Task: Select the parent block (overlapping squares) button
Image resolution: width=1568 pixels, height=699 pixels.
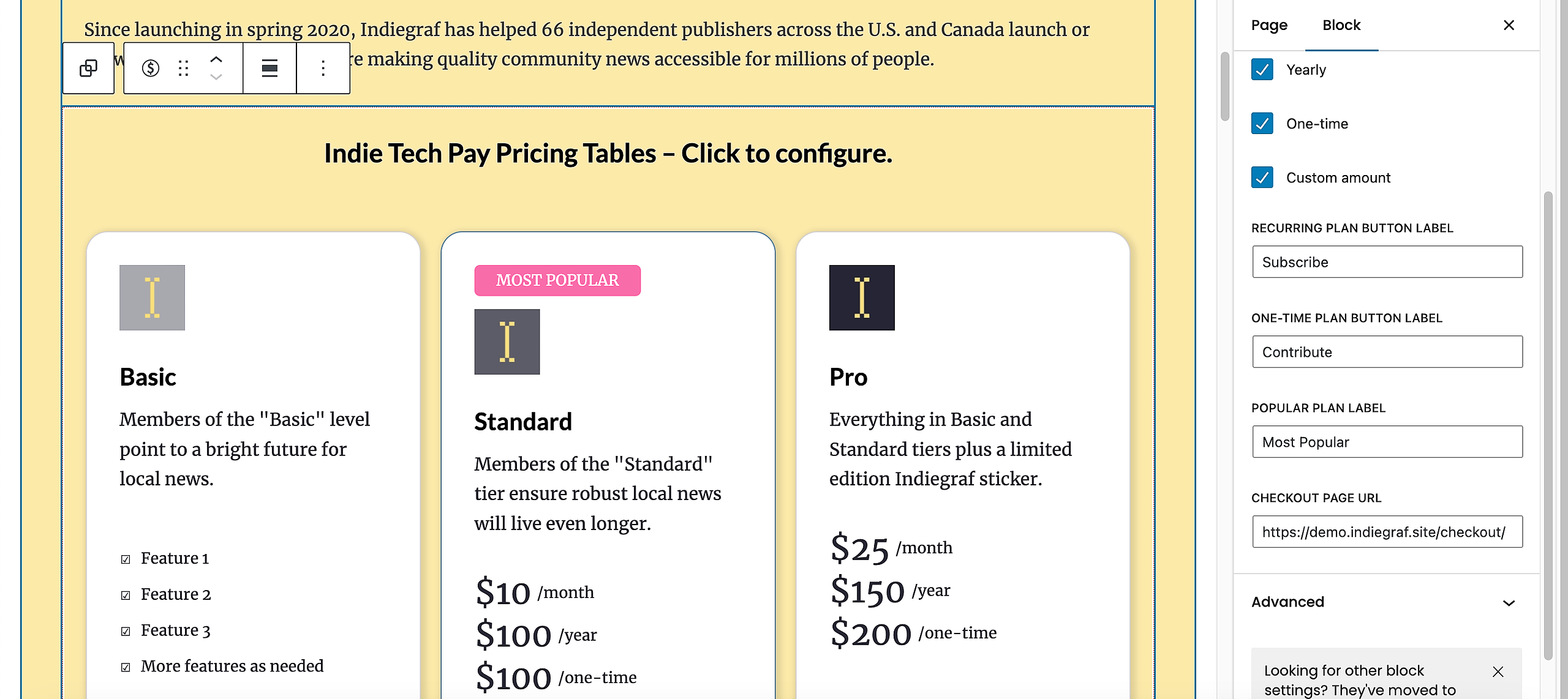Action: [88, 68]
